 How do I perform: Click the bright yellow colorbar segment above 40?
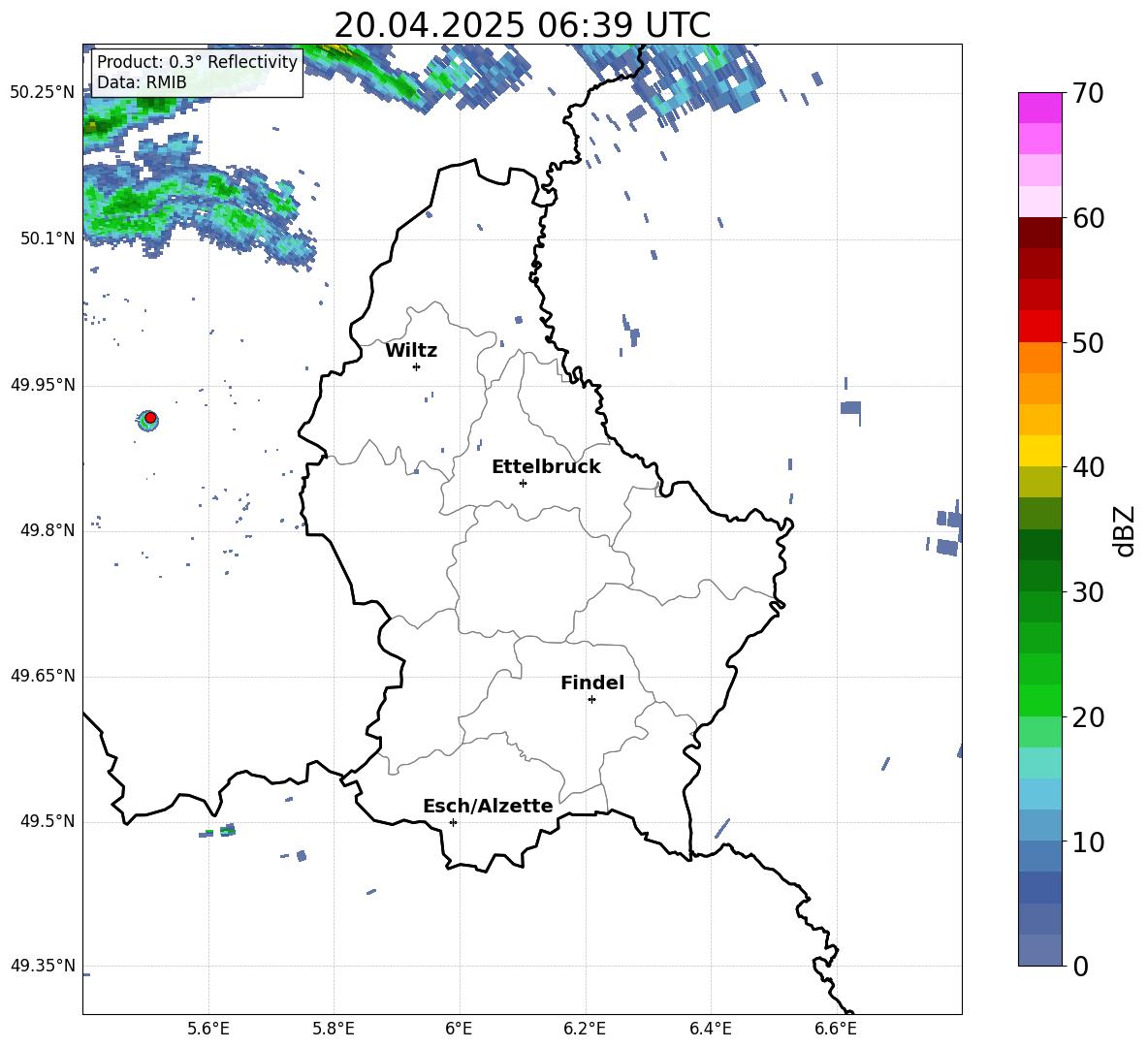coord(1039,451)
